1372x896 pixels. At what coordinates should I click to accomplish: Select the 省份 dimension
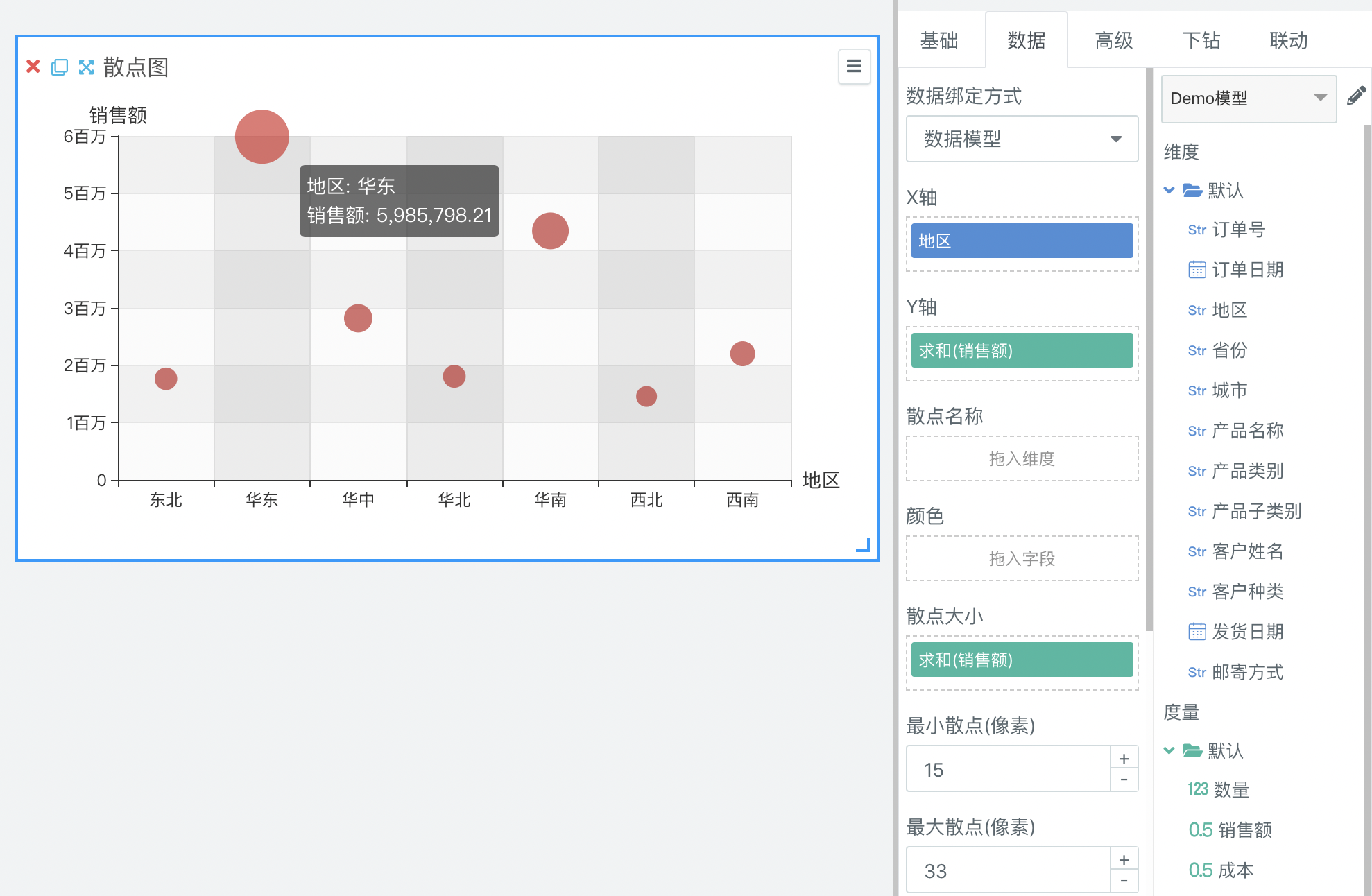[x=1229, y=350]
